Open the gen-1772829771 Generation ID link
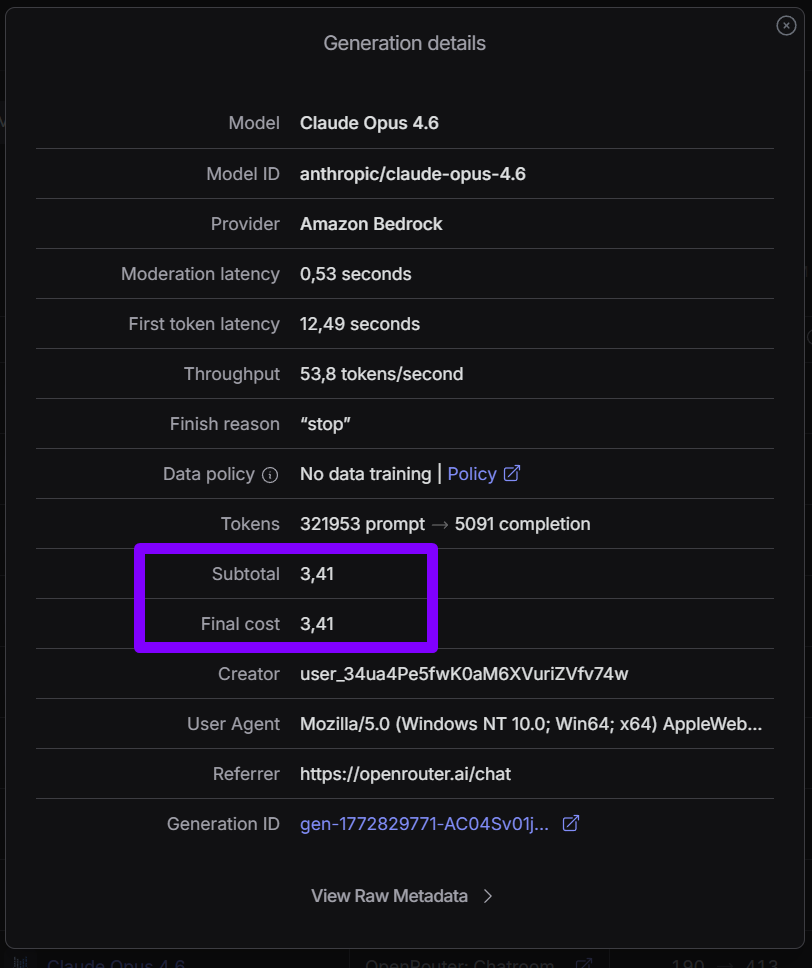Viewport: 812px width, 968px height. coord(424,824)
